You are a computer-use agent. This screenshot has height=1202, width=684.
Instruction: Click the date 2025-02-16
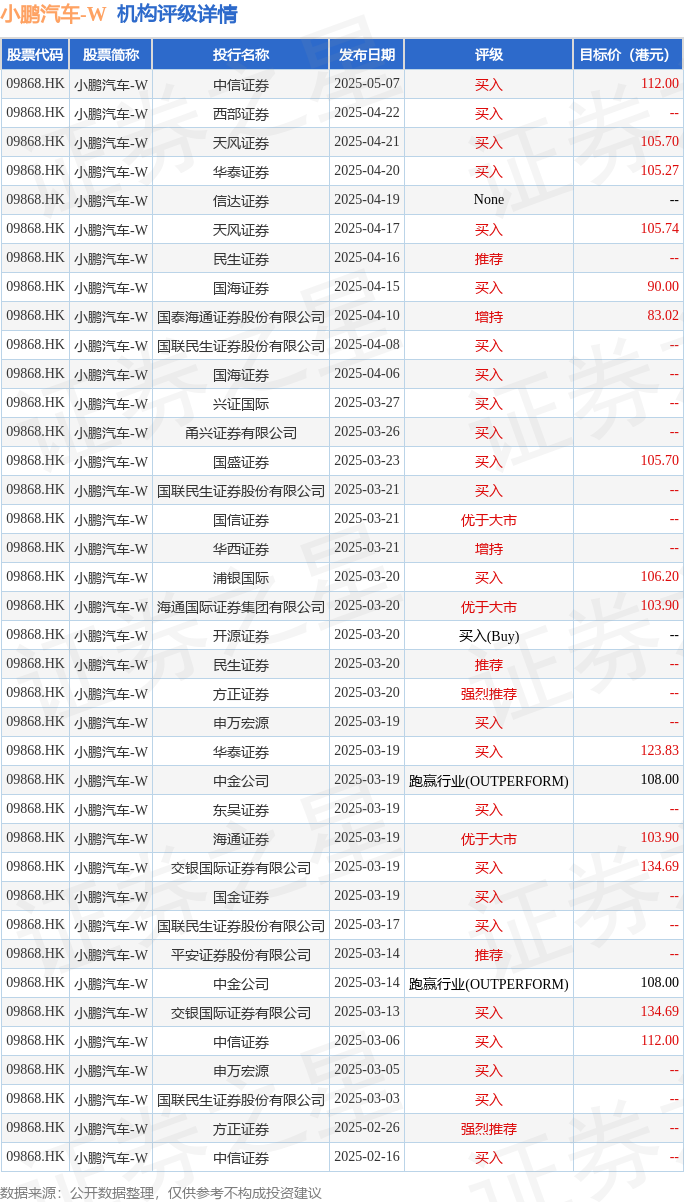pyautogui.click(x=366, y=1157)
